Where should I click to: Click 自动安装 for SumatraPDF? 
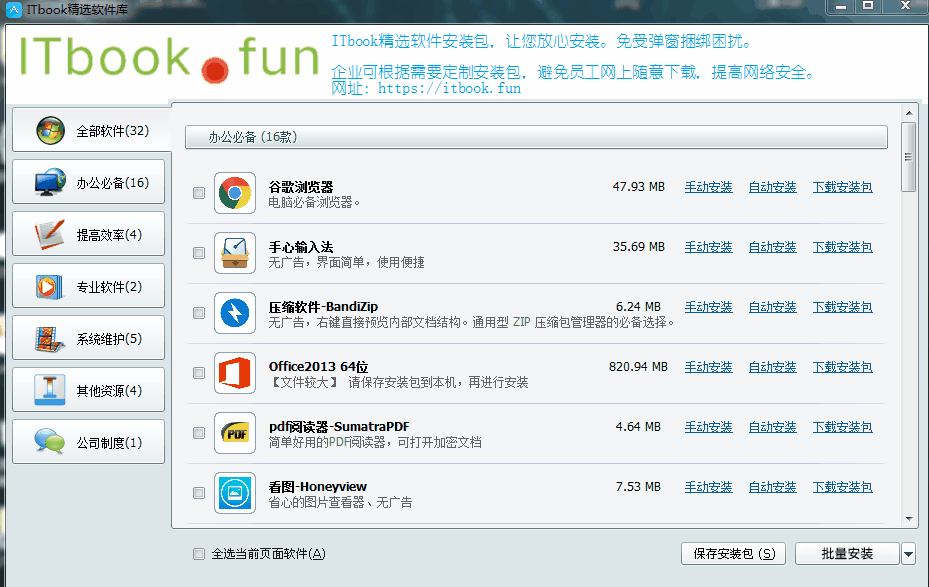coord(773,427)
